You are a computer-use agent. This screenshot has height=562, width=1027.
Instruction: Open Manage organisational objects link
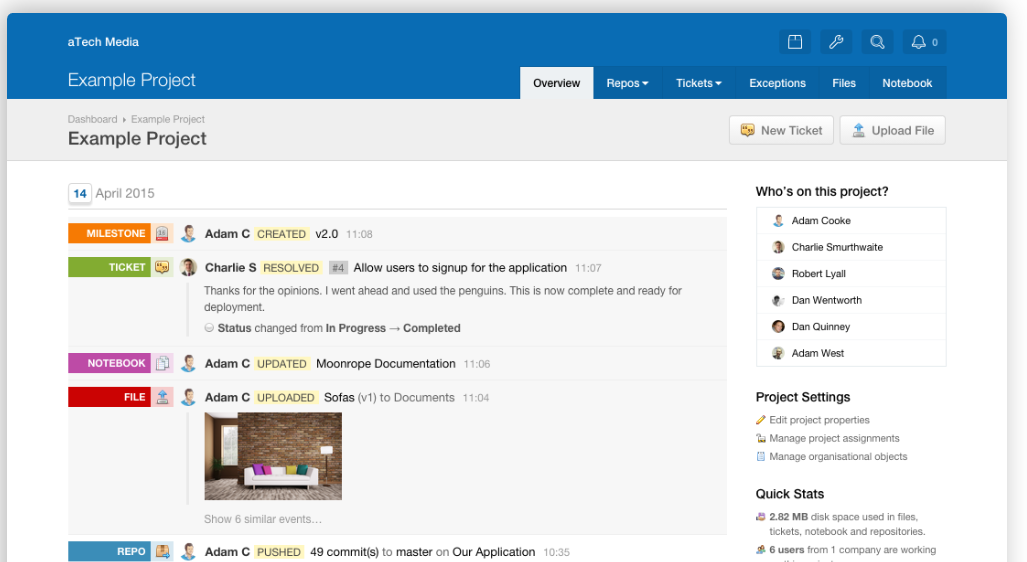[838, 457]
